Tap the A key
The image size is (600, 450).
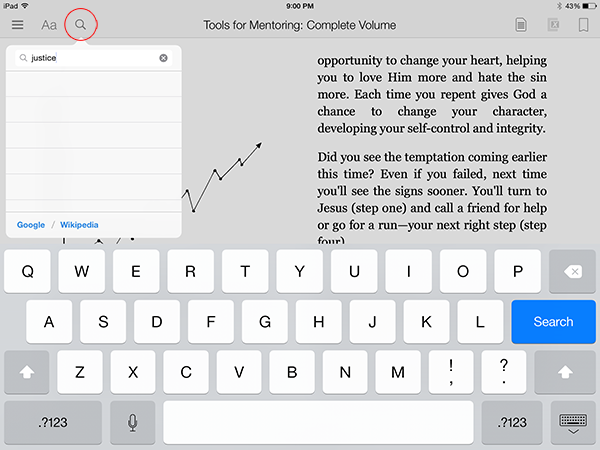(49, 322)
